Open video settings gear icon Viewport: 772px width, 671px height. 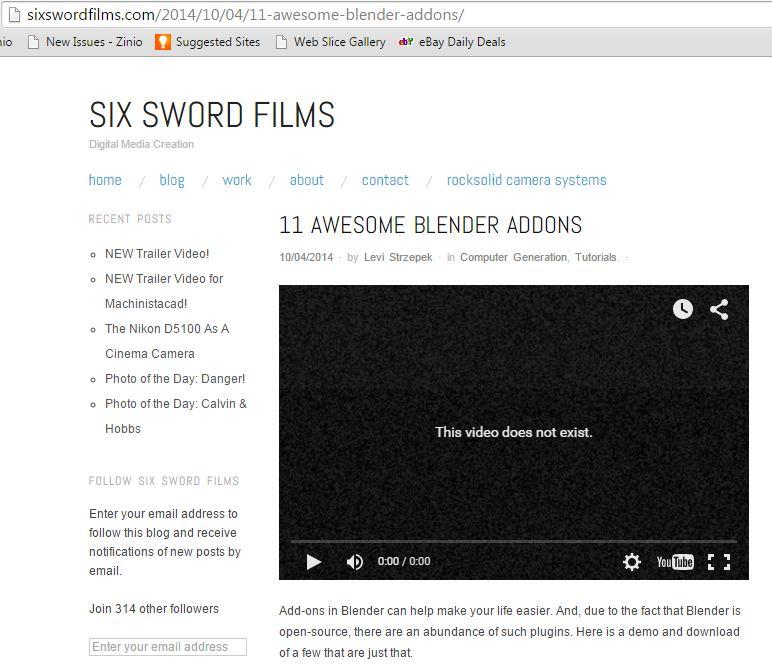pyautogui.click(x=632, y=561)
